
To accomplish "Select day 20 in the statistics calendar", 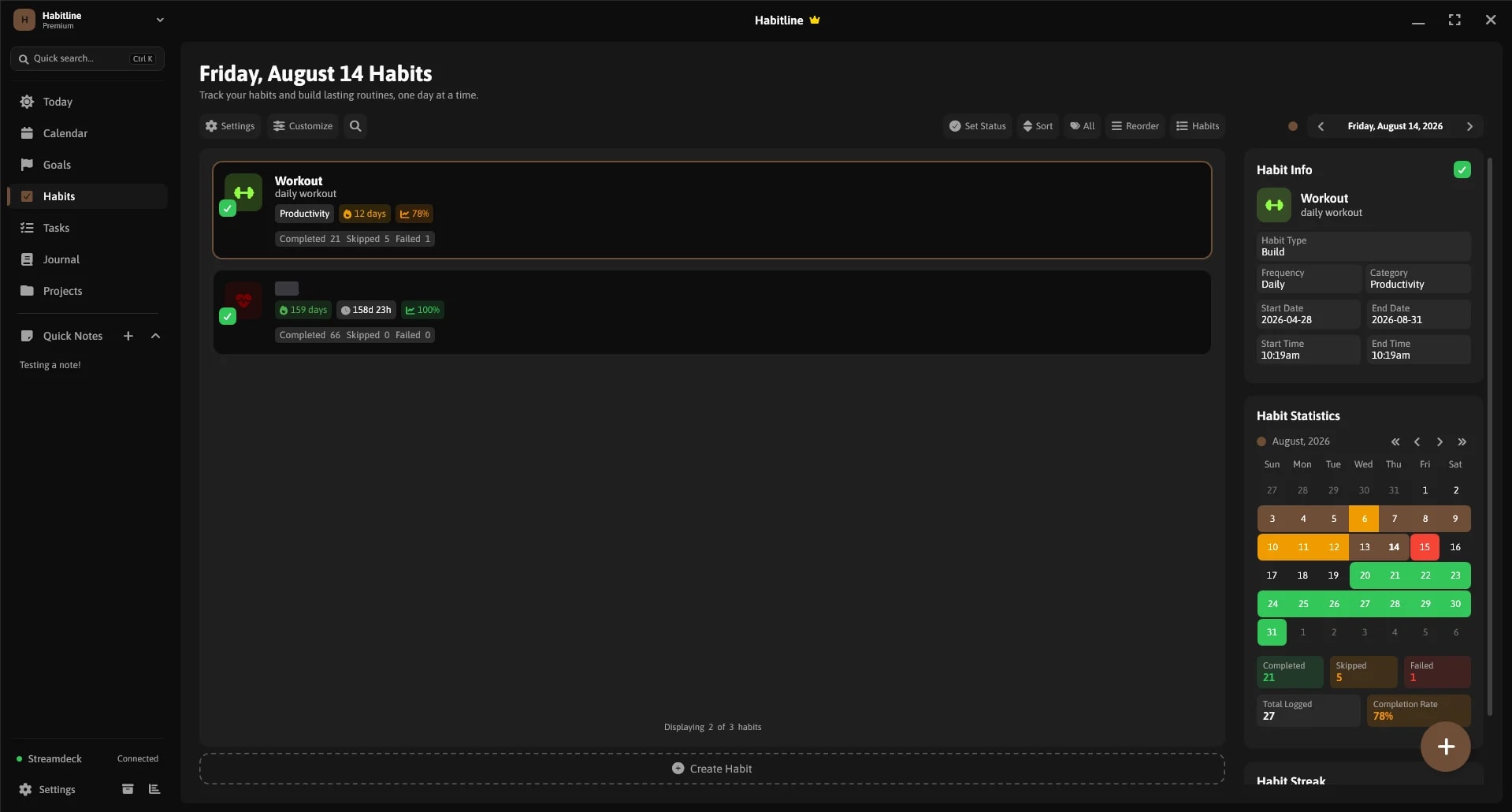I will [x=1365, y=575].
